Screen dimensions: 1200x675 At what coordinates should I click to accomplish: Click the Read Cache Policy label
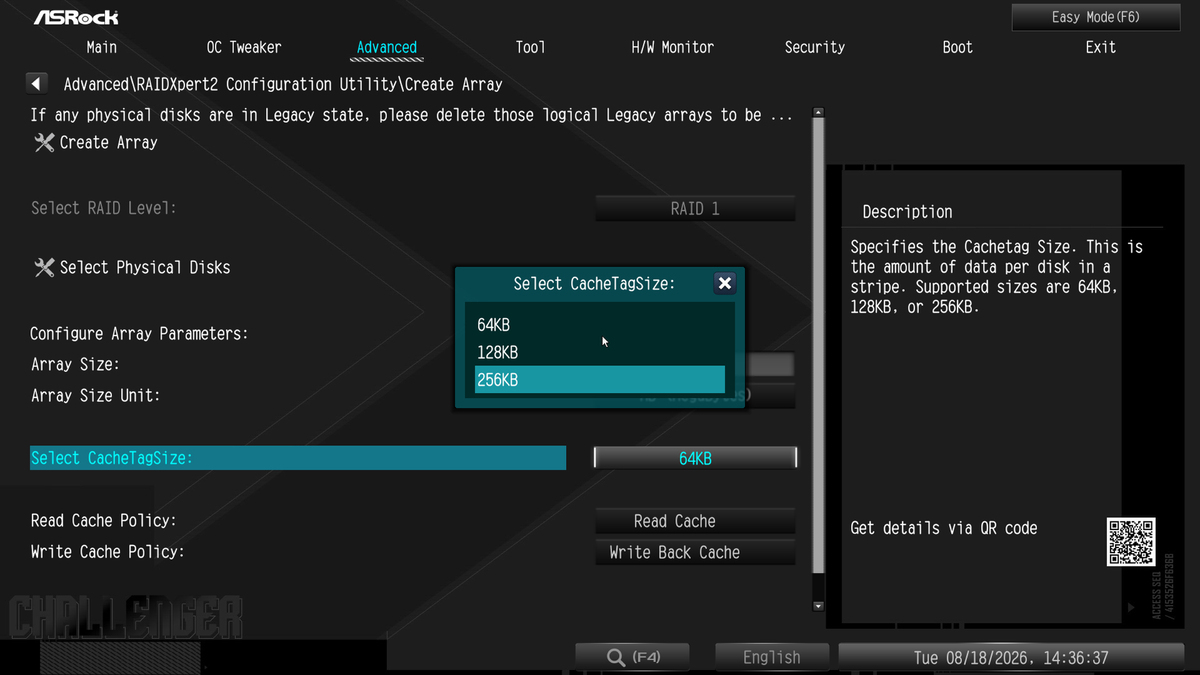pos(103,521)
